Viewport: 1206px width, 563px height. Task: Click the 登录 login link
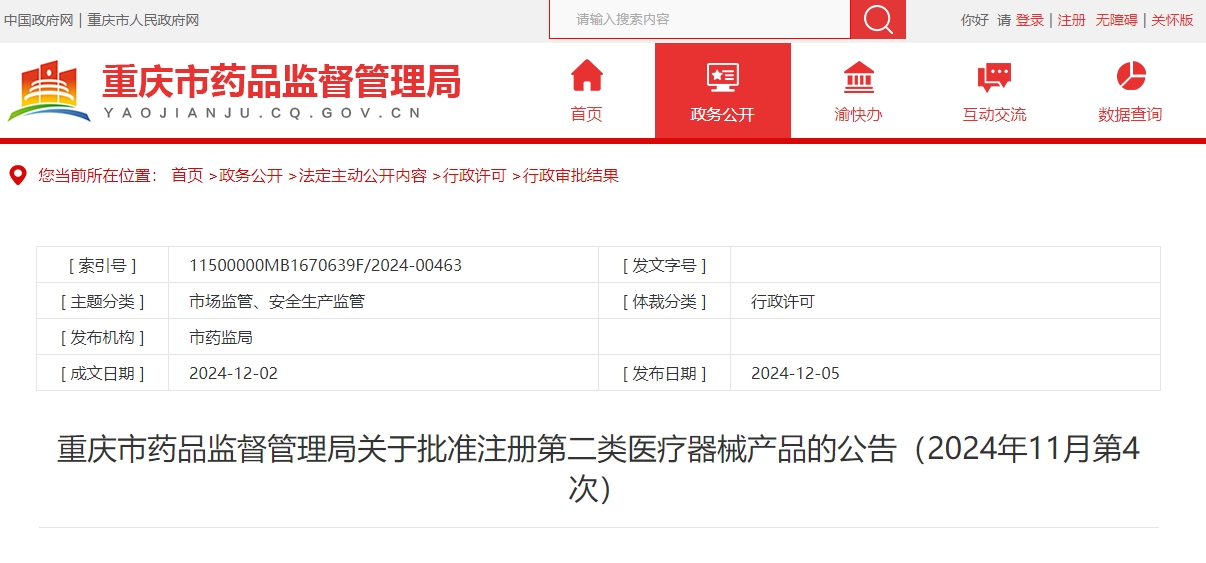click(x=1029, y=20)
